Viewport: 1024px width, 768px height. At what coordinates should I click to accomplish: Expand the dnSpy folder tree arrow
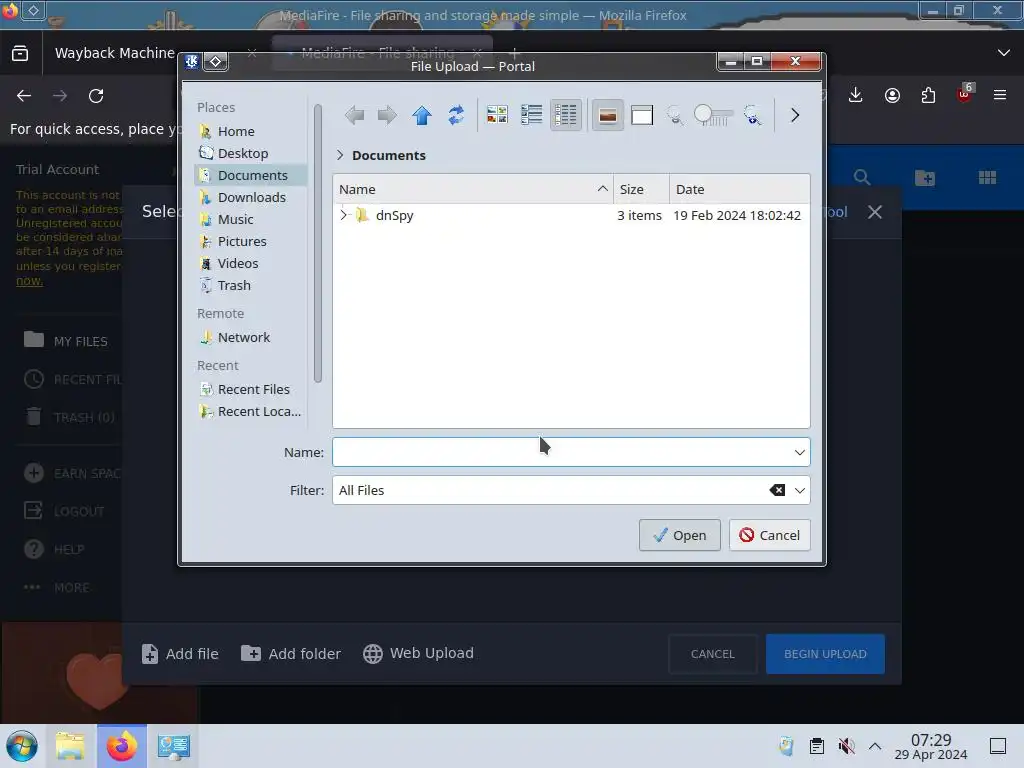point(343,215)
